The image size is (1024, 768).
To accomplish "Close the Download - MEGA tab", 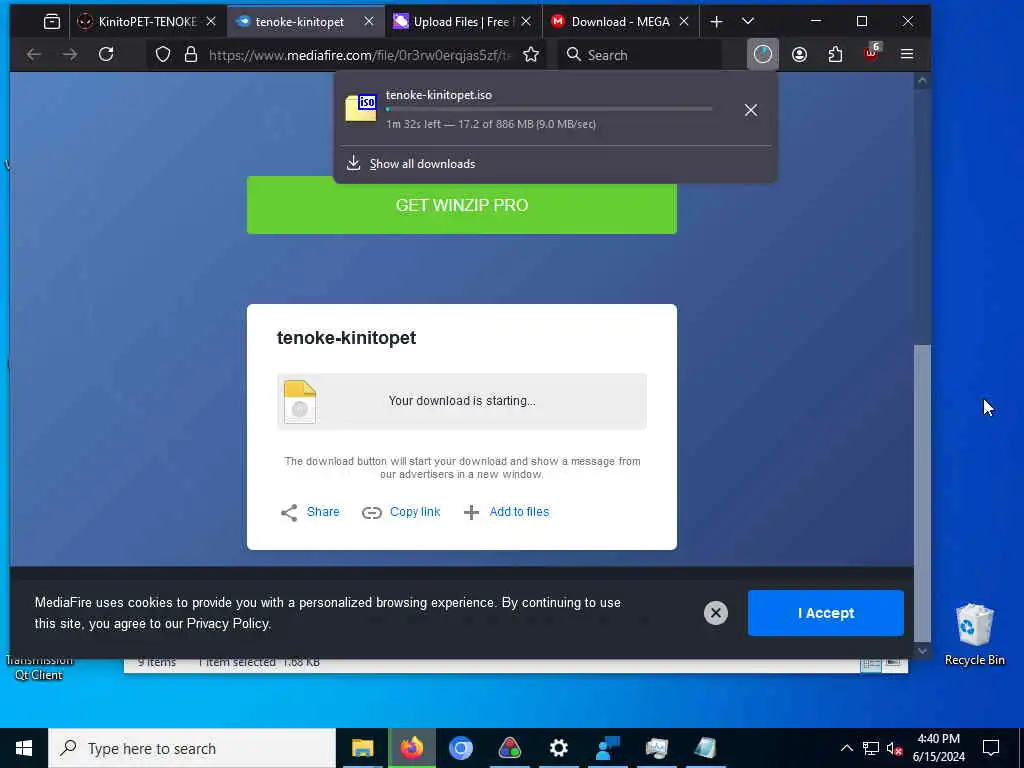I will [x=684, y=22].
